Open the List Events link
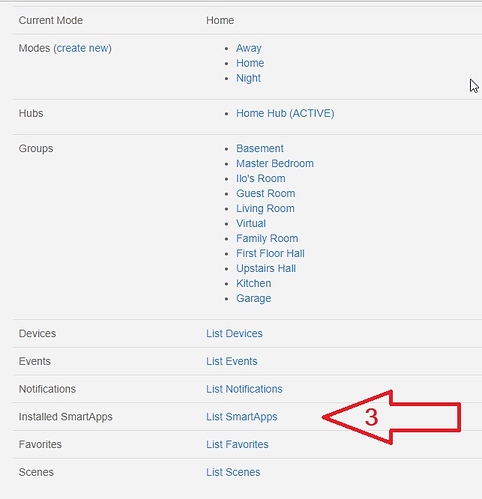Viewport: 482px width, 499px height. pos(232,361)
